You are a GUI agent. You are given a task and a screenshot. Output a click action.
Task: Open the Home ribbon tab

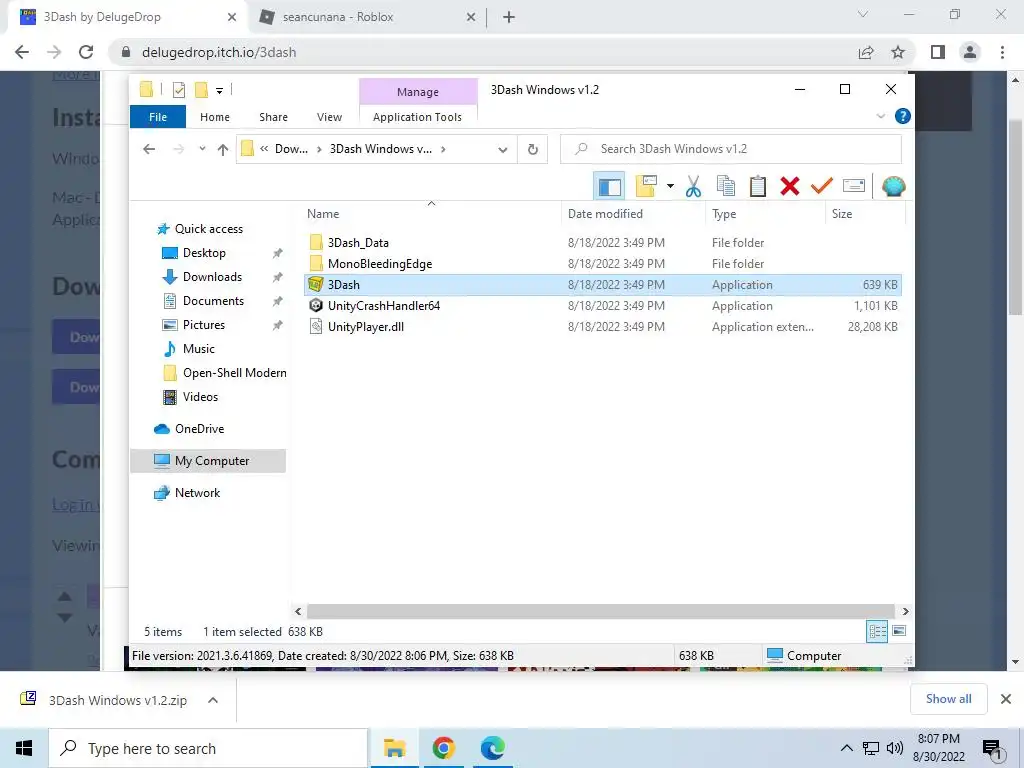pos(215,117)
